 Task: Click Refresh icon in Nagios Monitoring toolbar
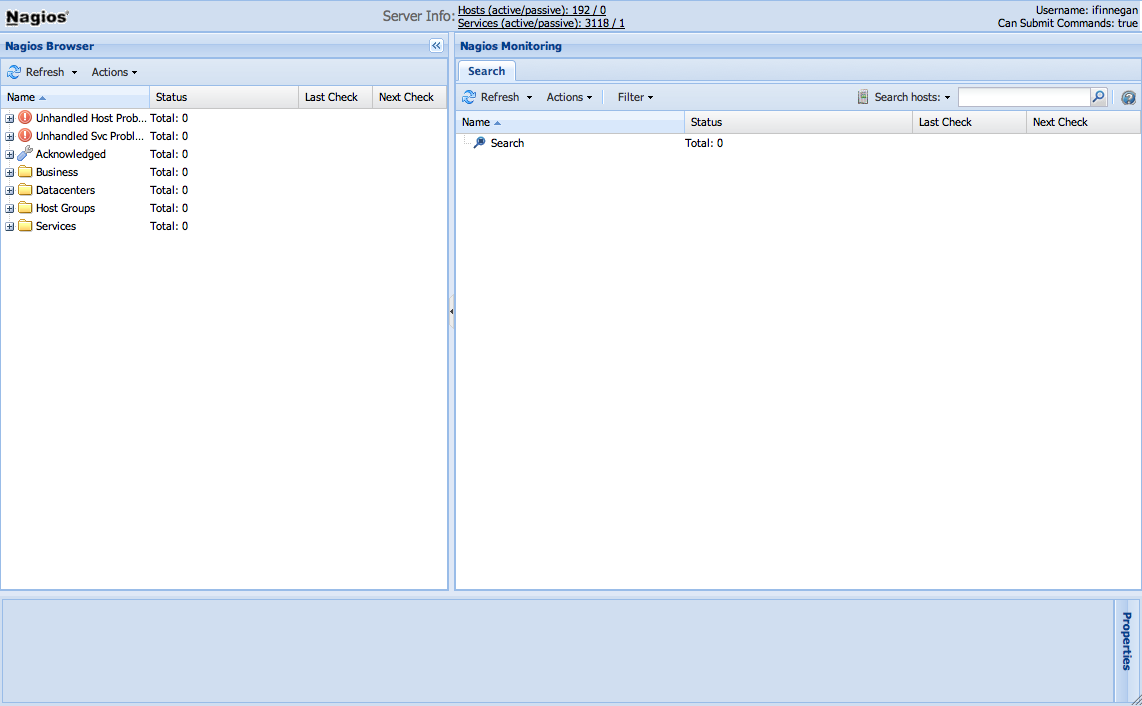pos(469,97)
